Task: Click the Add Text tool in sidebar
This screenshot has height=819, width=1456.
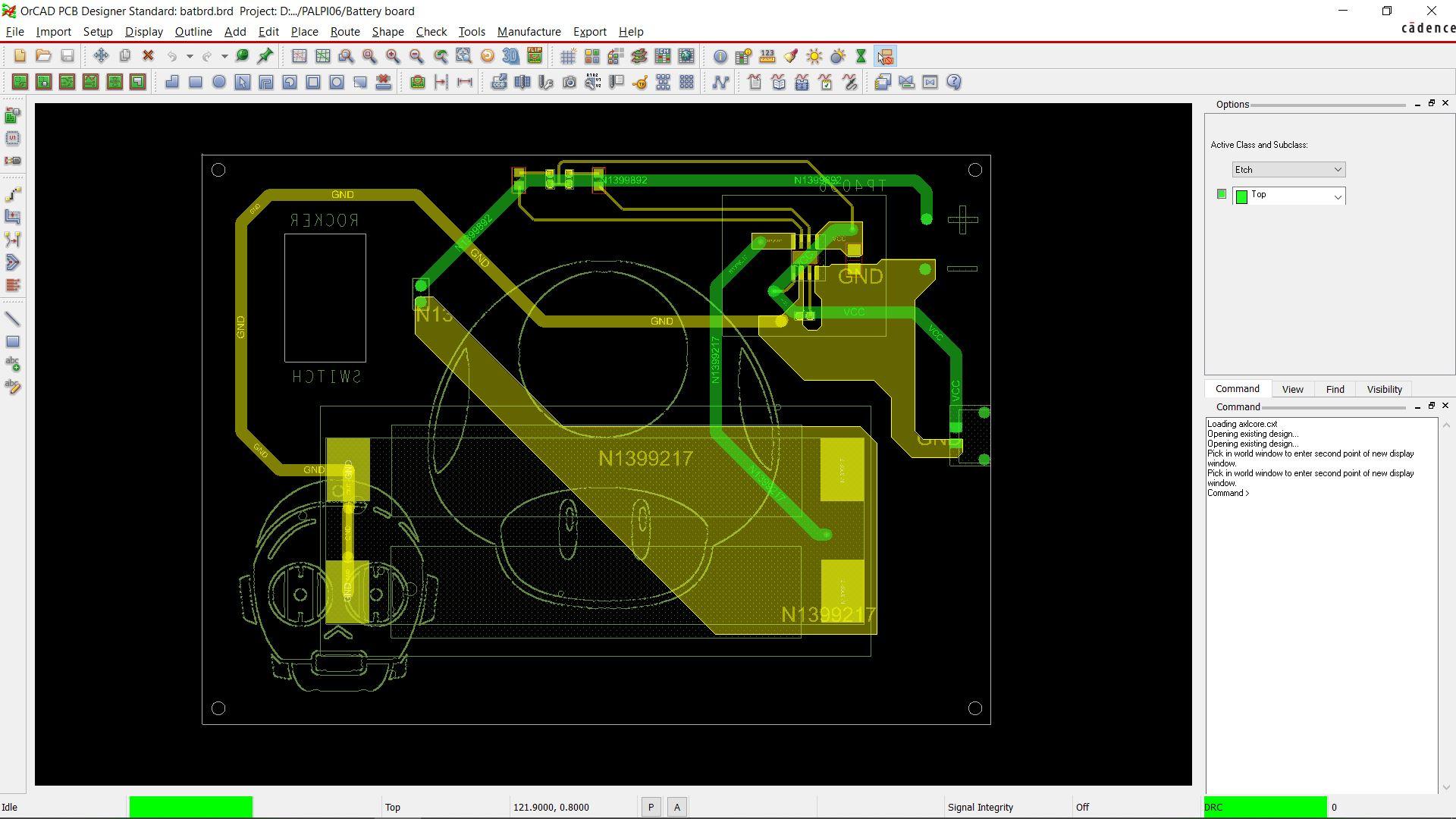Action: click(x=13, y=365)
